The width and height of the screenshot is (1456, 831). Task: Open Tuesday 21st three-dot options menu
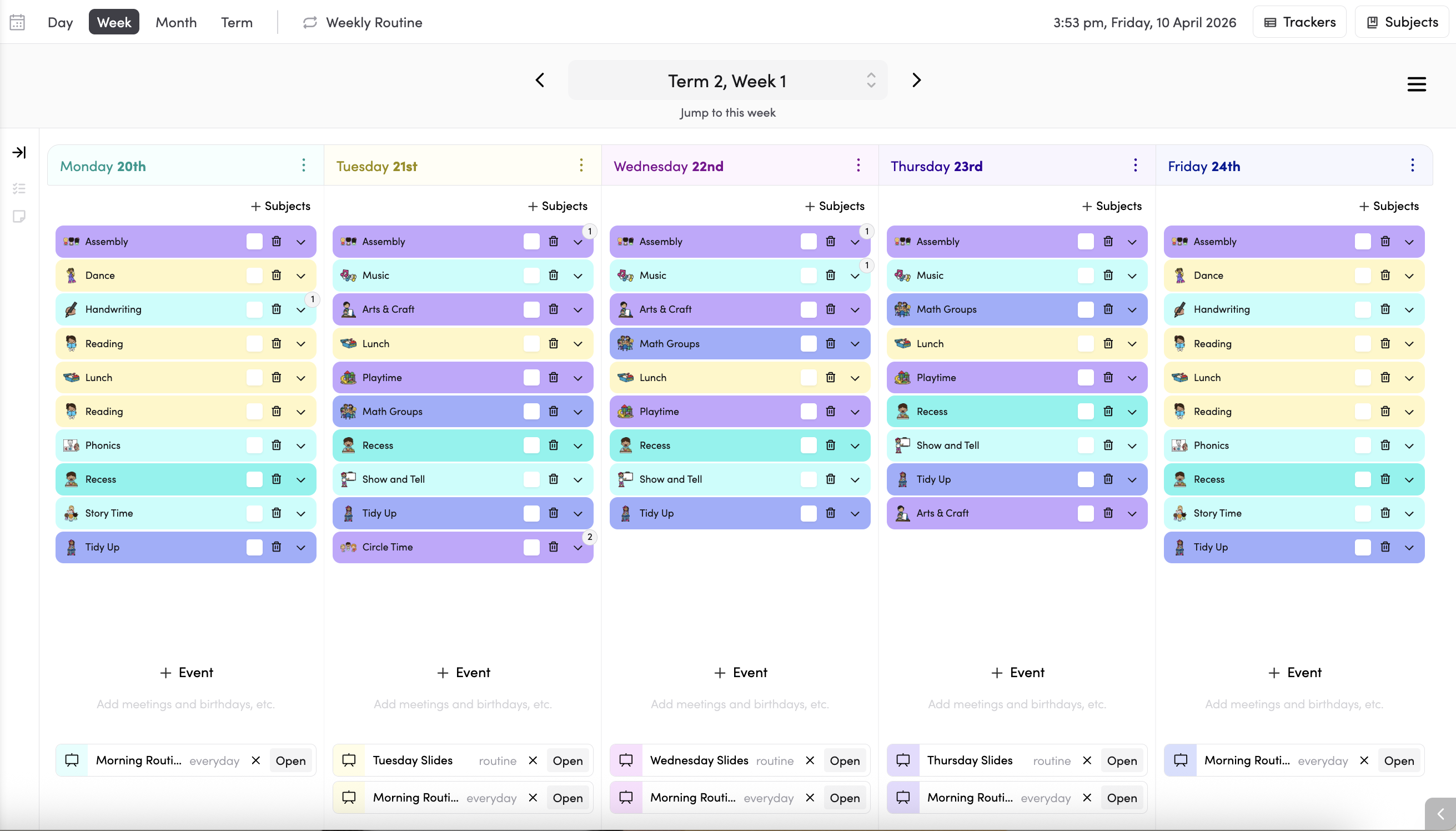pyautogui.click(x=581, y=166)
